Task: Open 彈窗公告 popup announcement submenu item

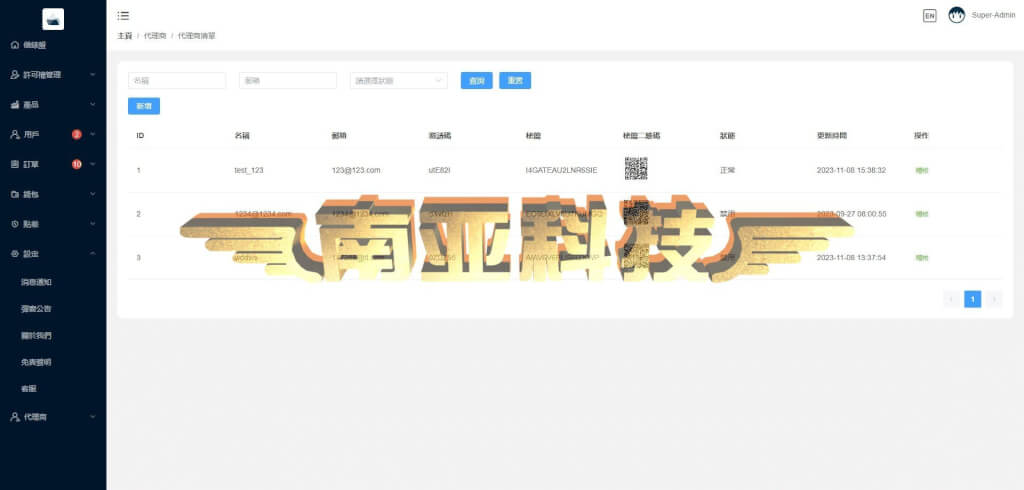Action: [36, 308]
